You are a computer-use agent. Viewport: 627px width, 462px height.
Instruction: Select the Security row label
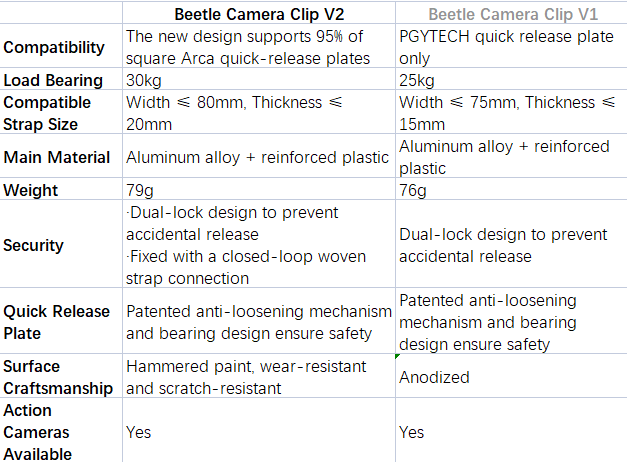[61, 244]
